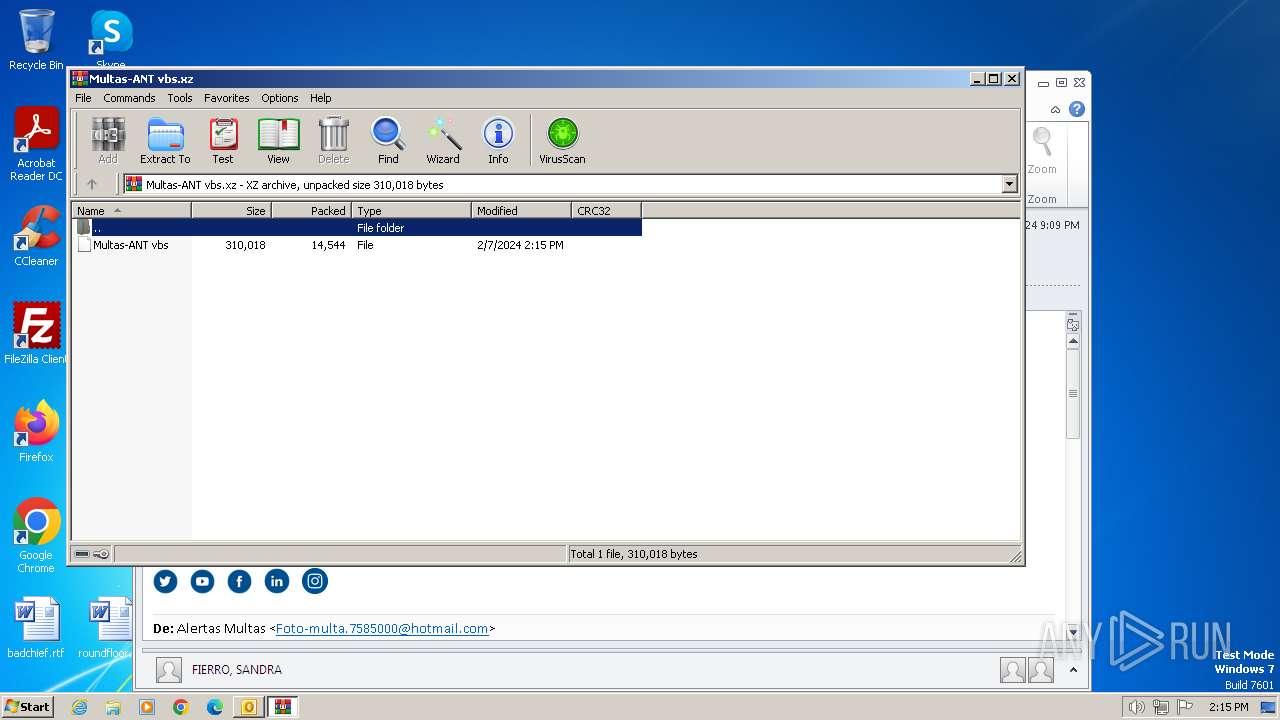Click the Outlook message scrollbar down arrow
The width and height of the screenshot is (1280, 720).
pyautogui.click(x=1073, y=633)
